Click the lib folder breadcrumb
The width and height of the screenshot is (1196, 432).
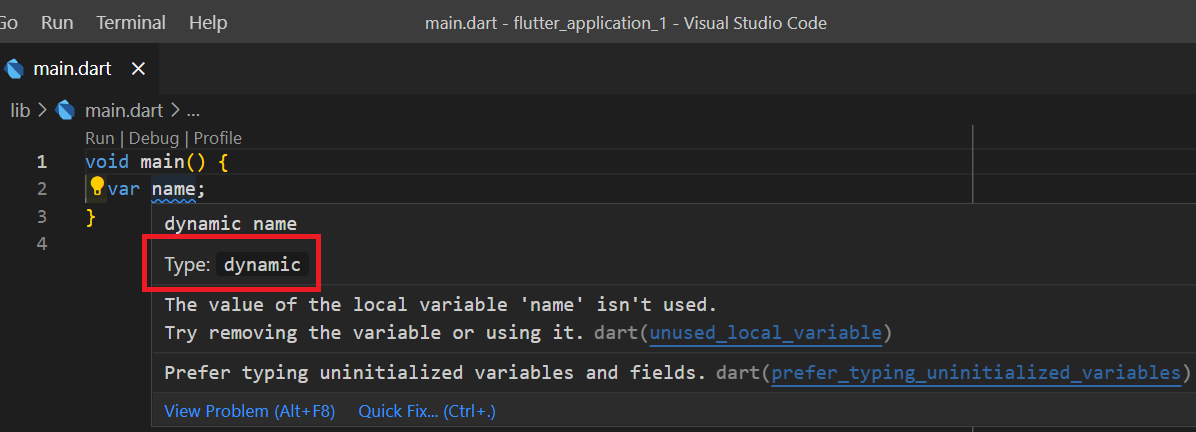click(x=21, y=111)
